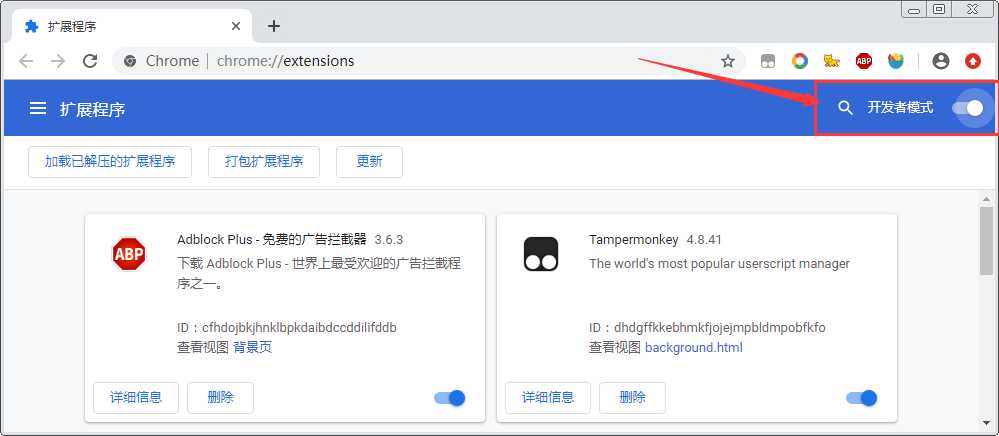Click 打包扩展程序 button

click(264, 161)
